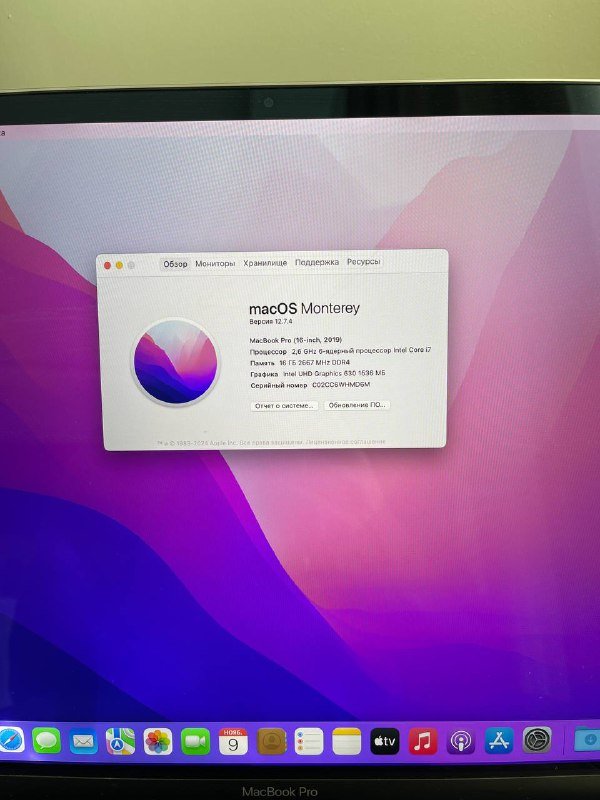Screen dimensions: 600x800
Task: Click the version text 12.7.4
Action: 271,321
